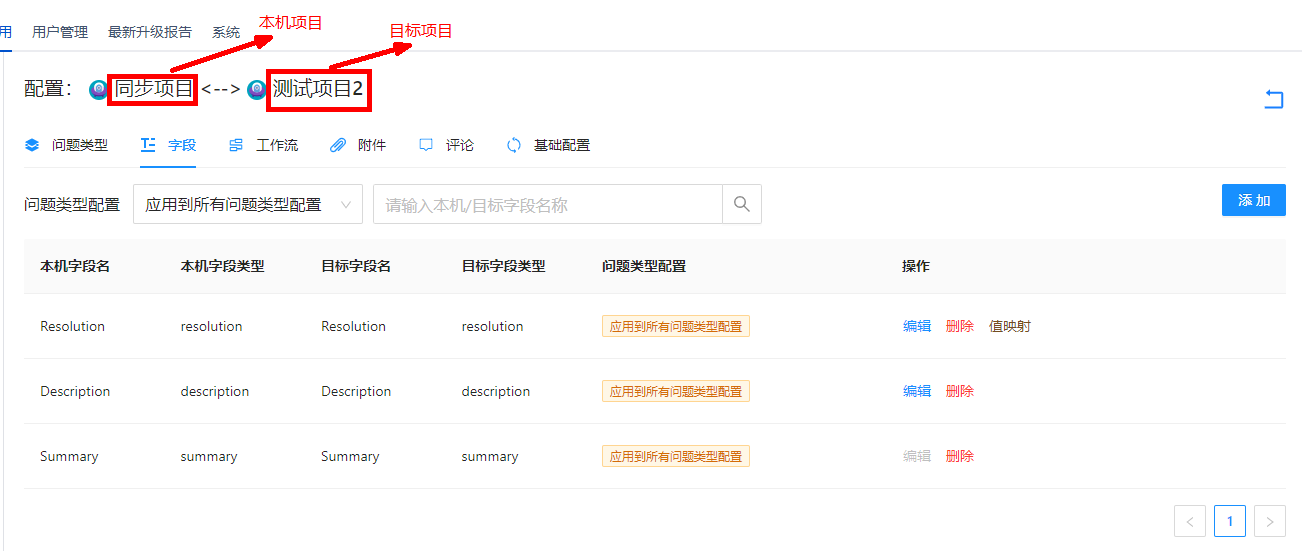1302x551 pixels.
Task: Open the 附件 tab
Action: tap(358, 145)
